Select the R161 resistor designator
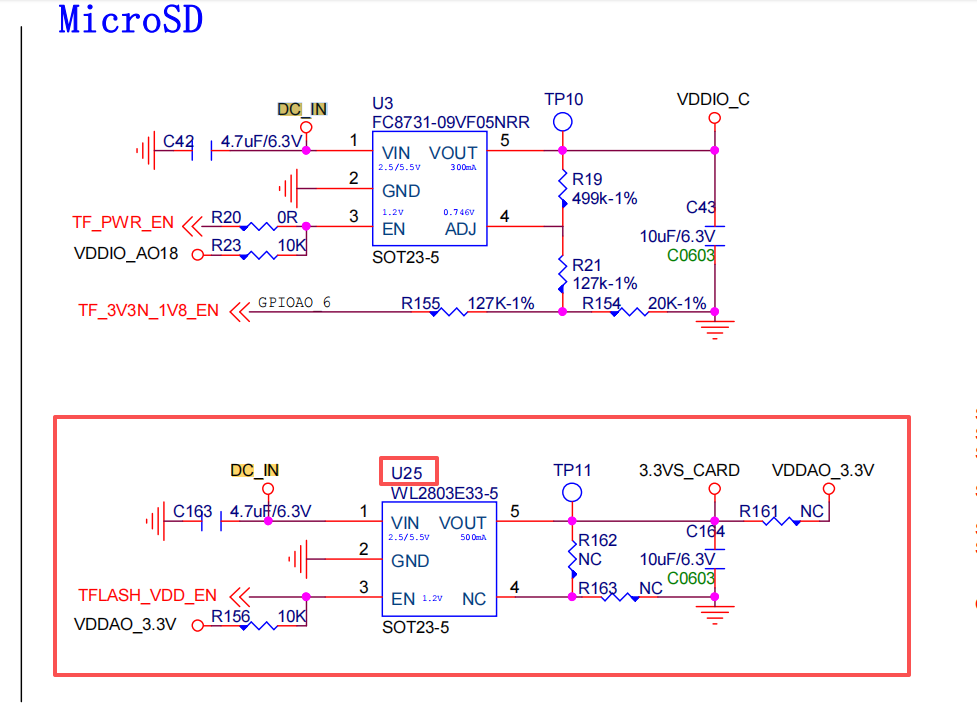Screen dimensions: 977x719 coord(758,512)
